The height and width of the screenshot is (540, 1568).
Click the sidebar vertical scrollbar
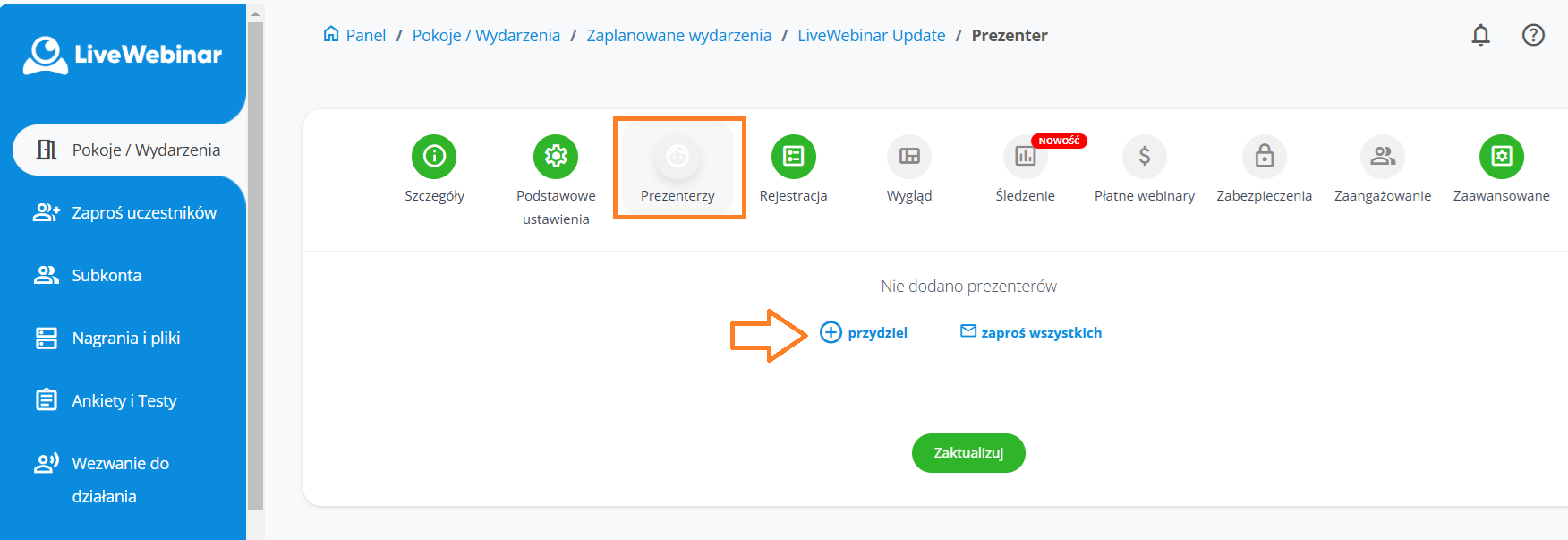(x=255, y=269)
